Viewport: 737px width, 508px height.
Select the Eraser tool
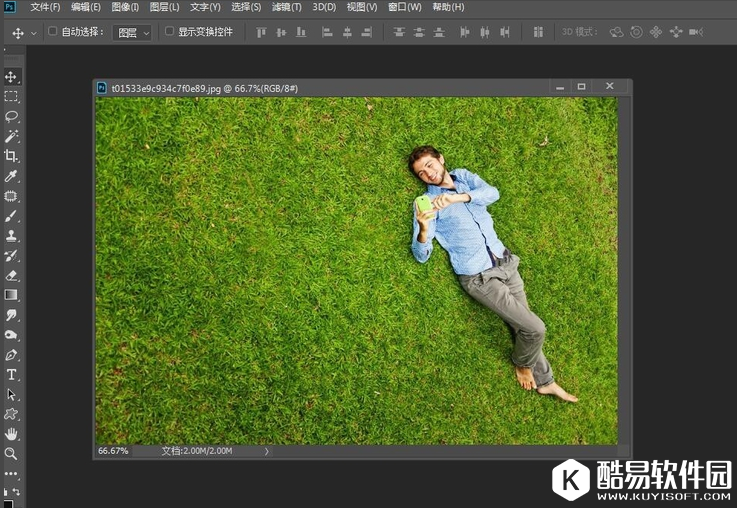[x=11, y=275]
